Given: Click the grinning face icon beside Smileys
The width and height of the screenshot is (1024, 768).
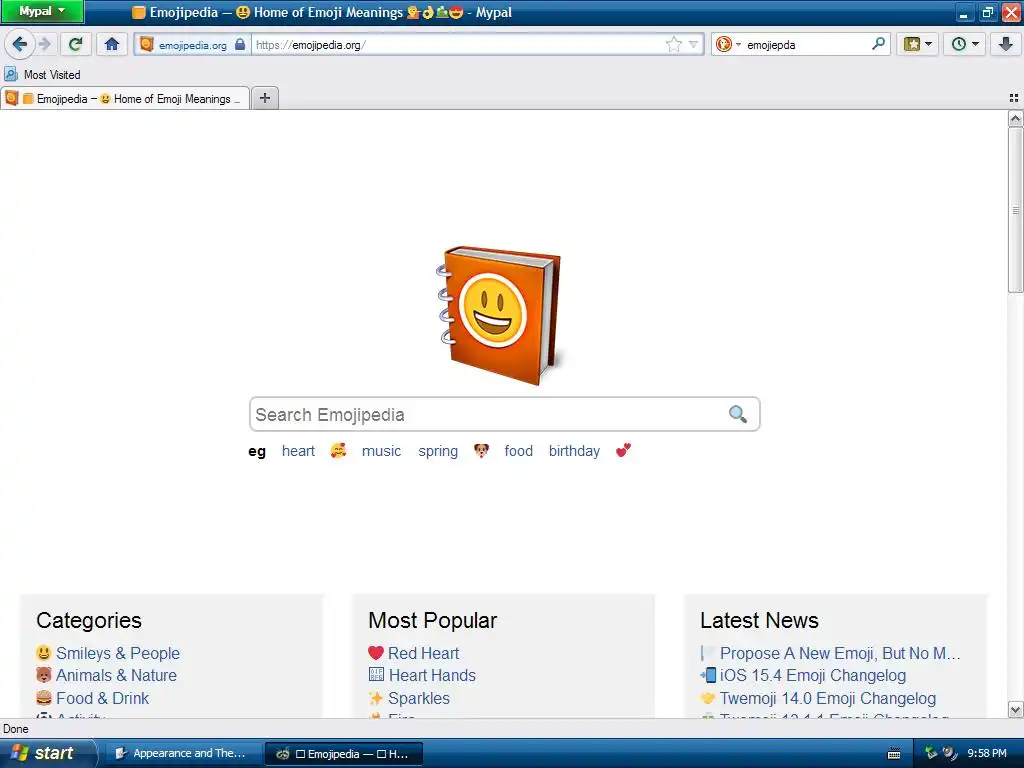Looking at the screenshot, I should click(44, 652).
